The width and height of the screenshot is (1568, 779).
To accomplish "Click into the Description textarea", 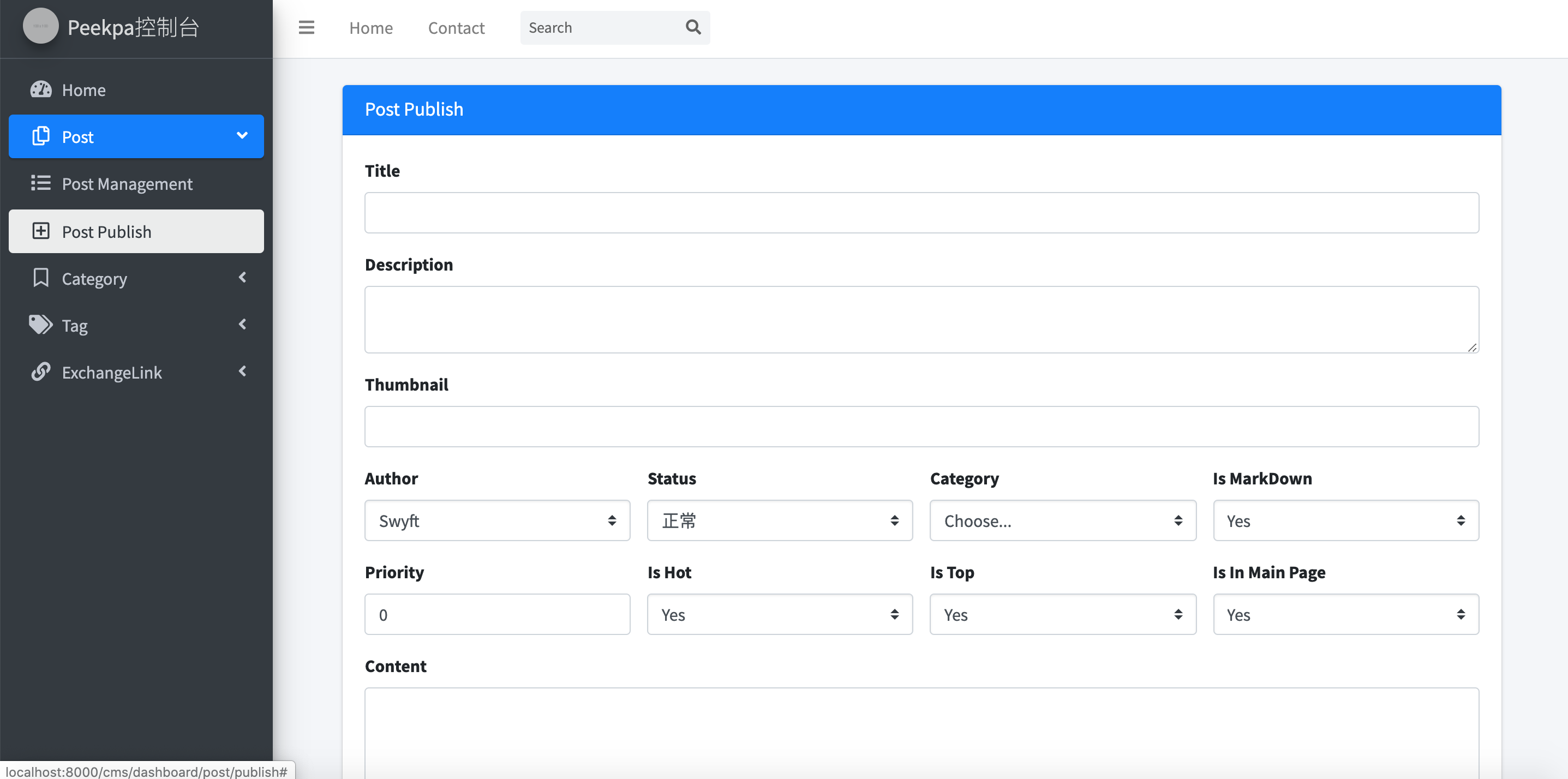I will coord(921,320).
